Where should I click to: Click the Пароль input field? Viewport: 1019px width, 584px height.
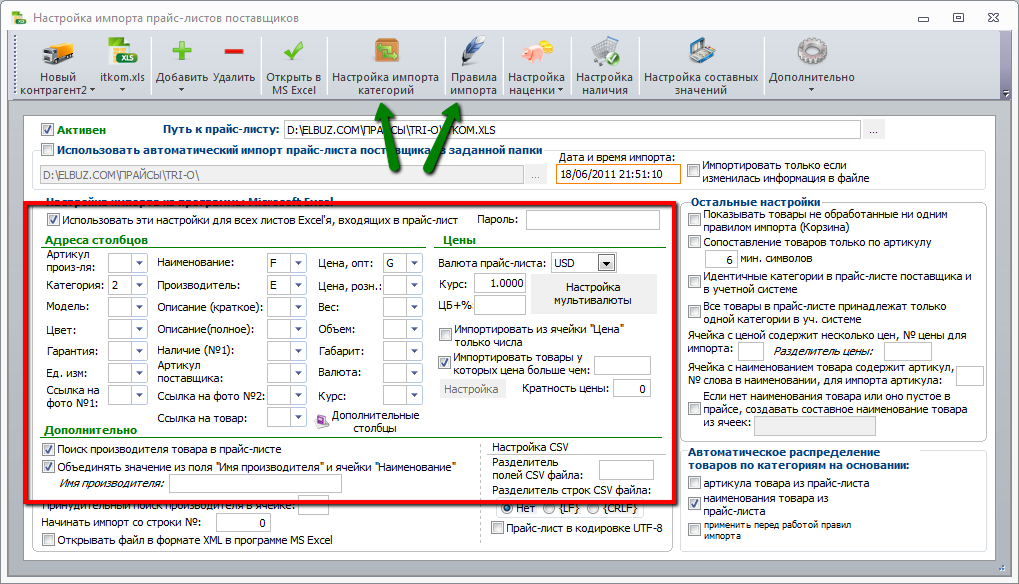pyautogui.click(x=593, y=220)
